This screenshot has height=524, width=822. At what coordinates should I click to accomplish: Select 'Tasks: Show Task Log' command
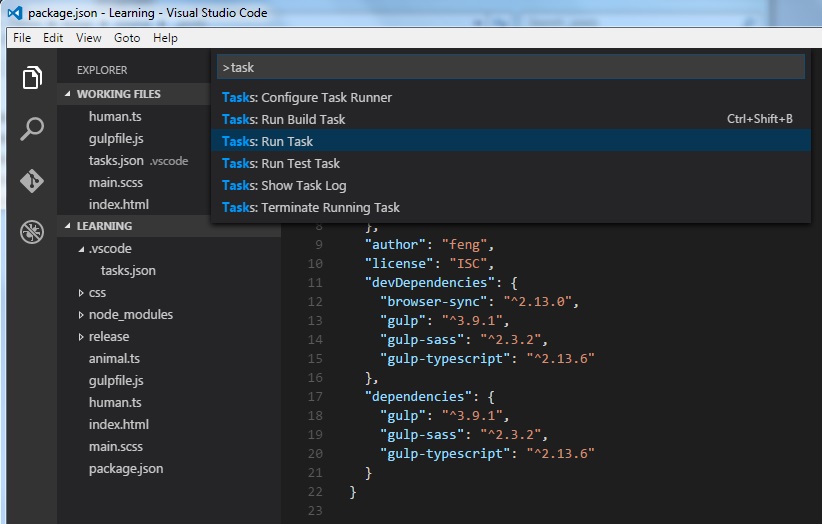[x=511, y=185]
